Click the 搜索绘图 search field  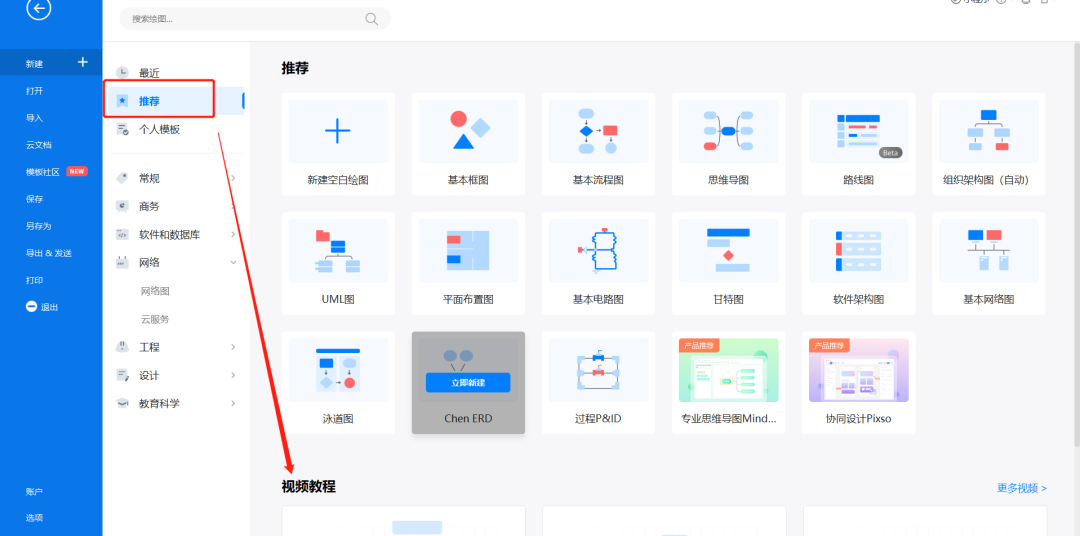[255, 19]
